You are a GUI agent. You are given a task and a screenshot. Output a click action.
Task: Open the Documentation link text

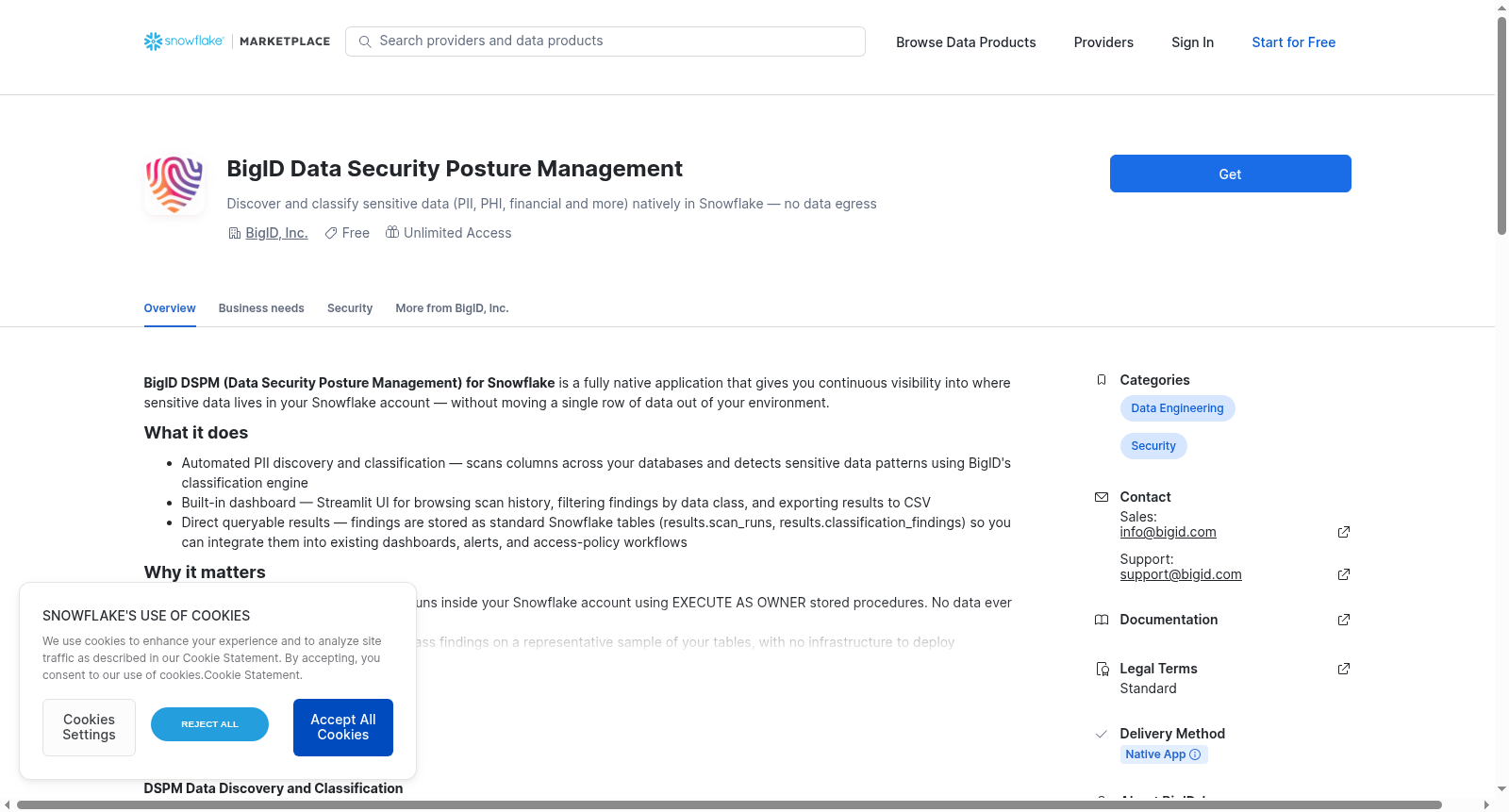[x=1169, y=620]
